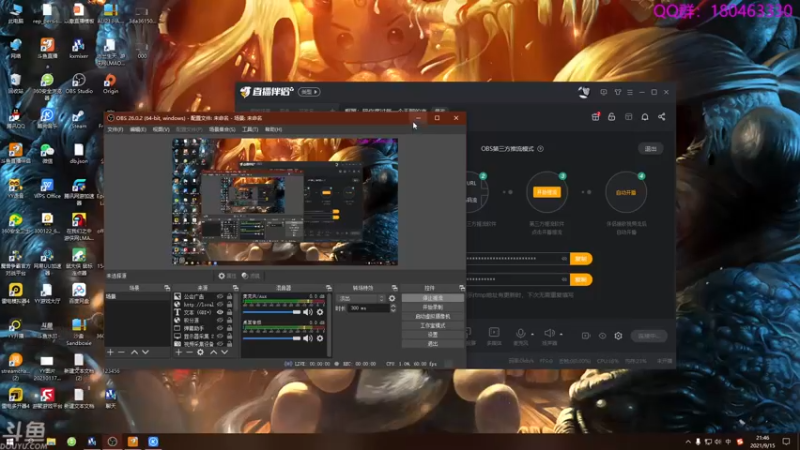Click the transition duration 300 ms field
Screen dimensions: 800x450
369,308
